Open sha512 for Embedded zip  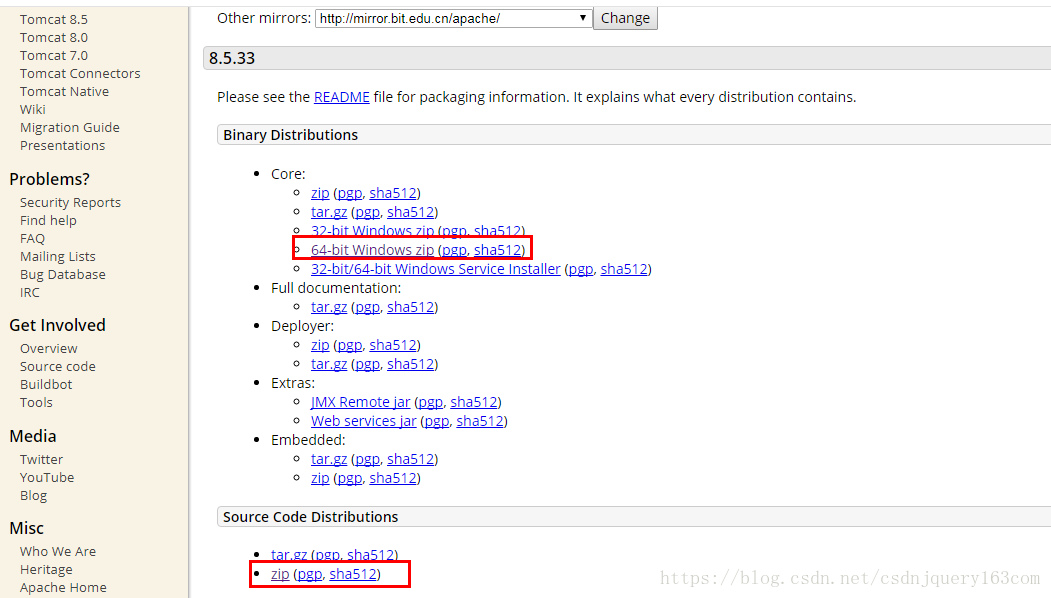393,478
